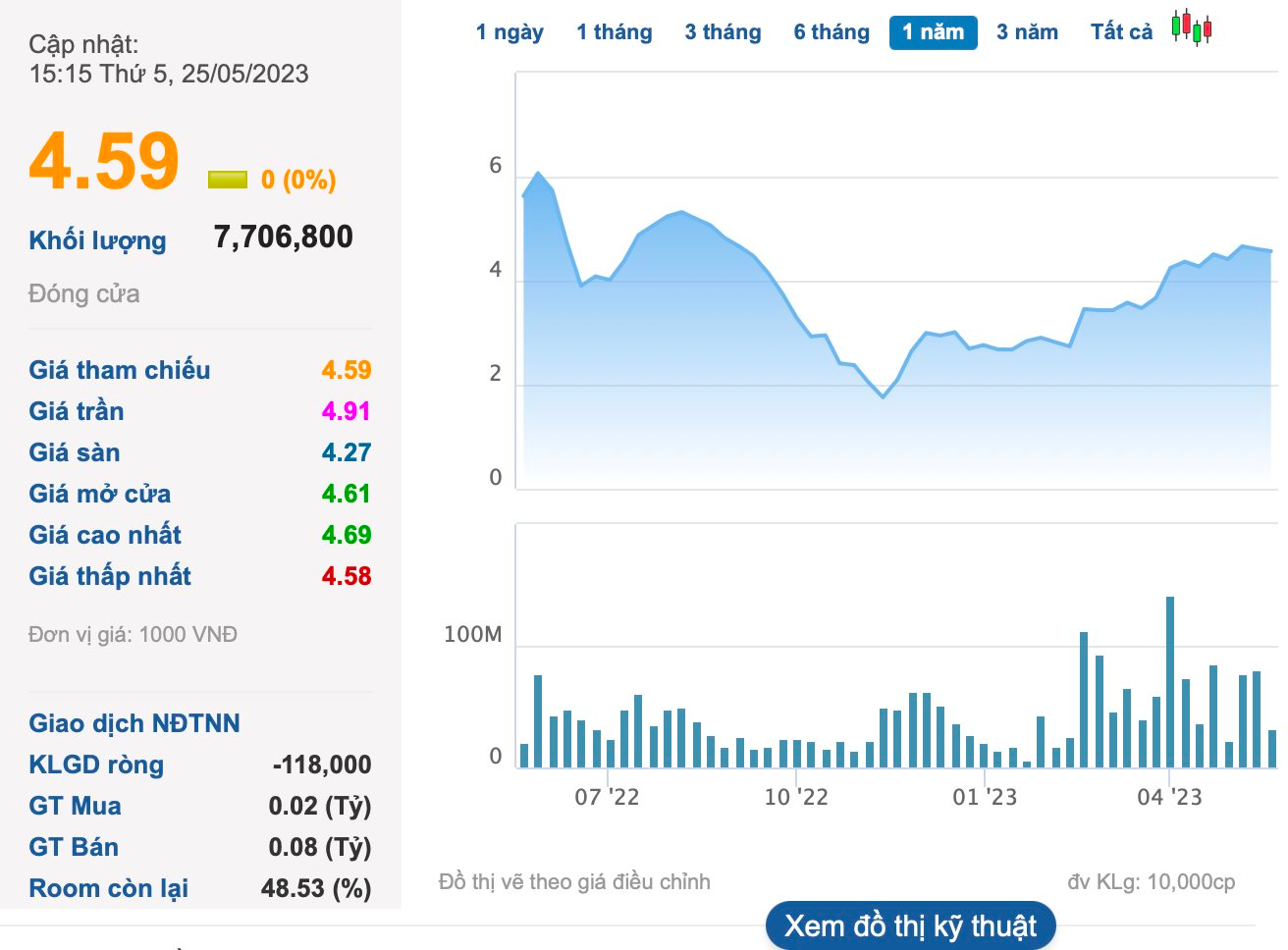Click the 'Khối lượng' label

(x=97, y=240)
